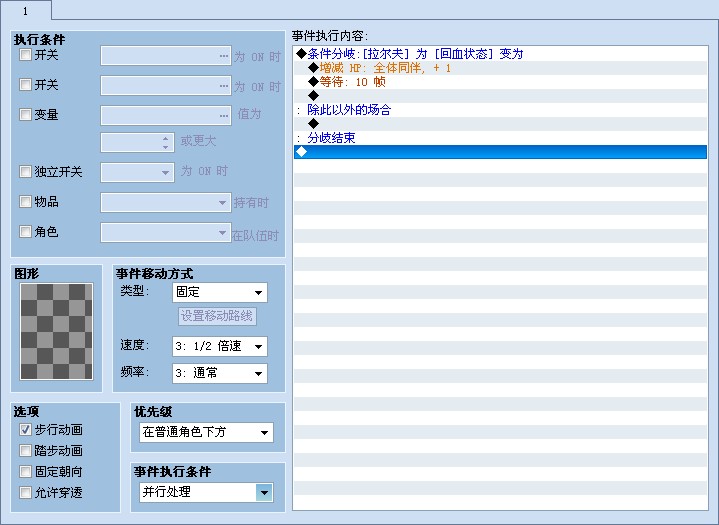Open the 优先级 dropdown 在普通角色下方
The width and height of the screenshot is (719, 525).
coord(206,432)
